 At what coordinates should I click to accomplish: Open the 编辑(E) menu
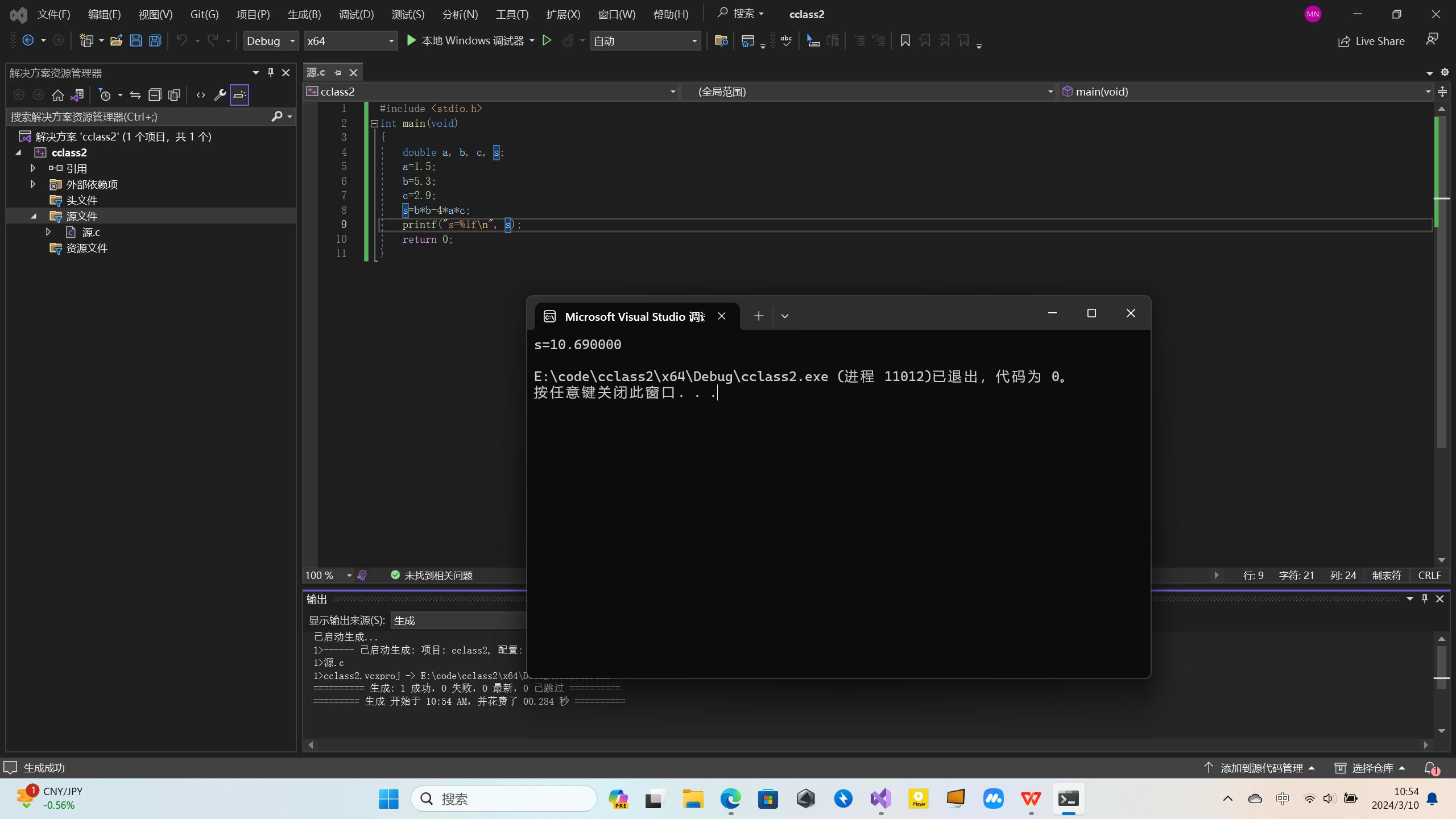[x=104, y=14]
